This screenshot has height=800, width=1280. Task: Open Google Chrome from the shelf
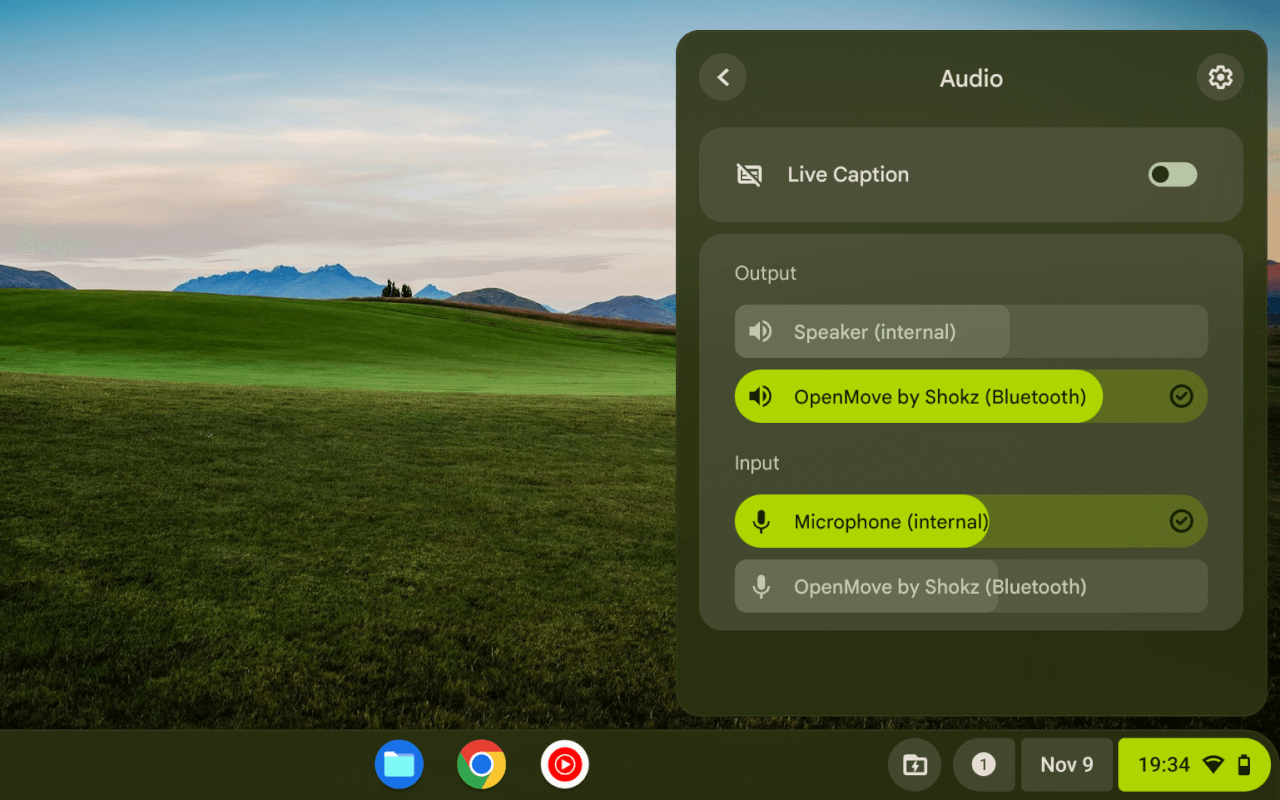point(481,764)
